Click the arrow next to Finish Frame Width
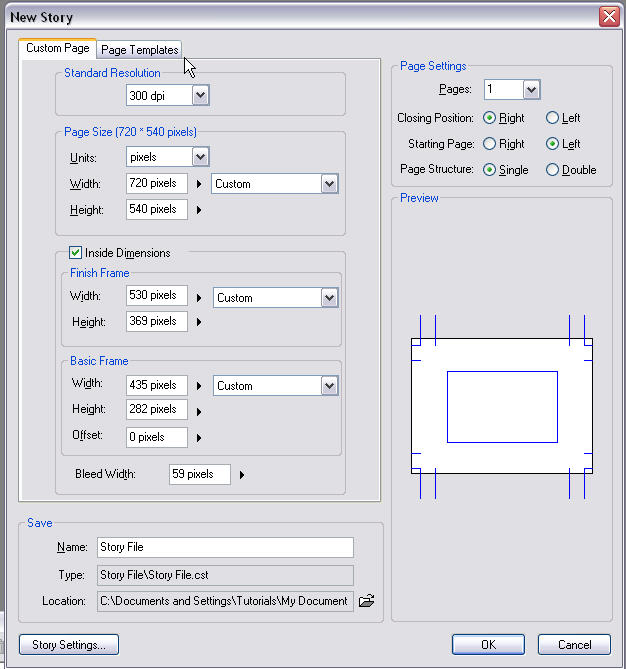Image resolution: width=626 pixels, height=669 pixels. [200, 298]
